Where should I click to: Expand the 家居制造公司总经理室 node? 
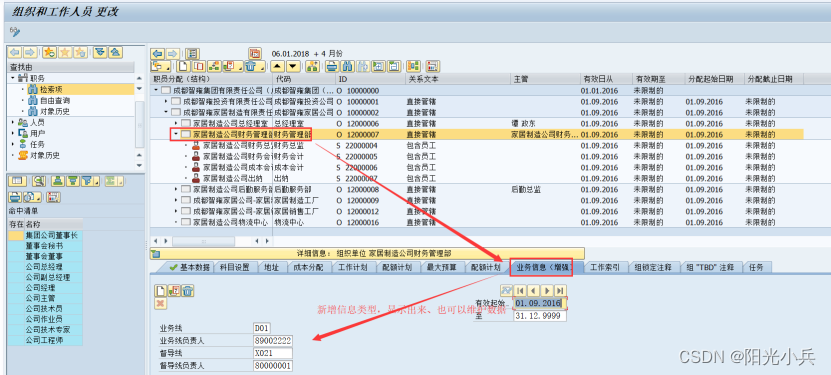(175, 123)
